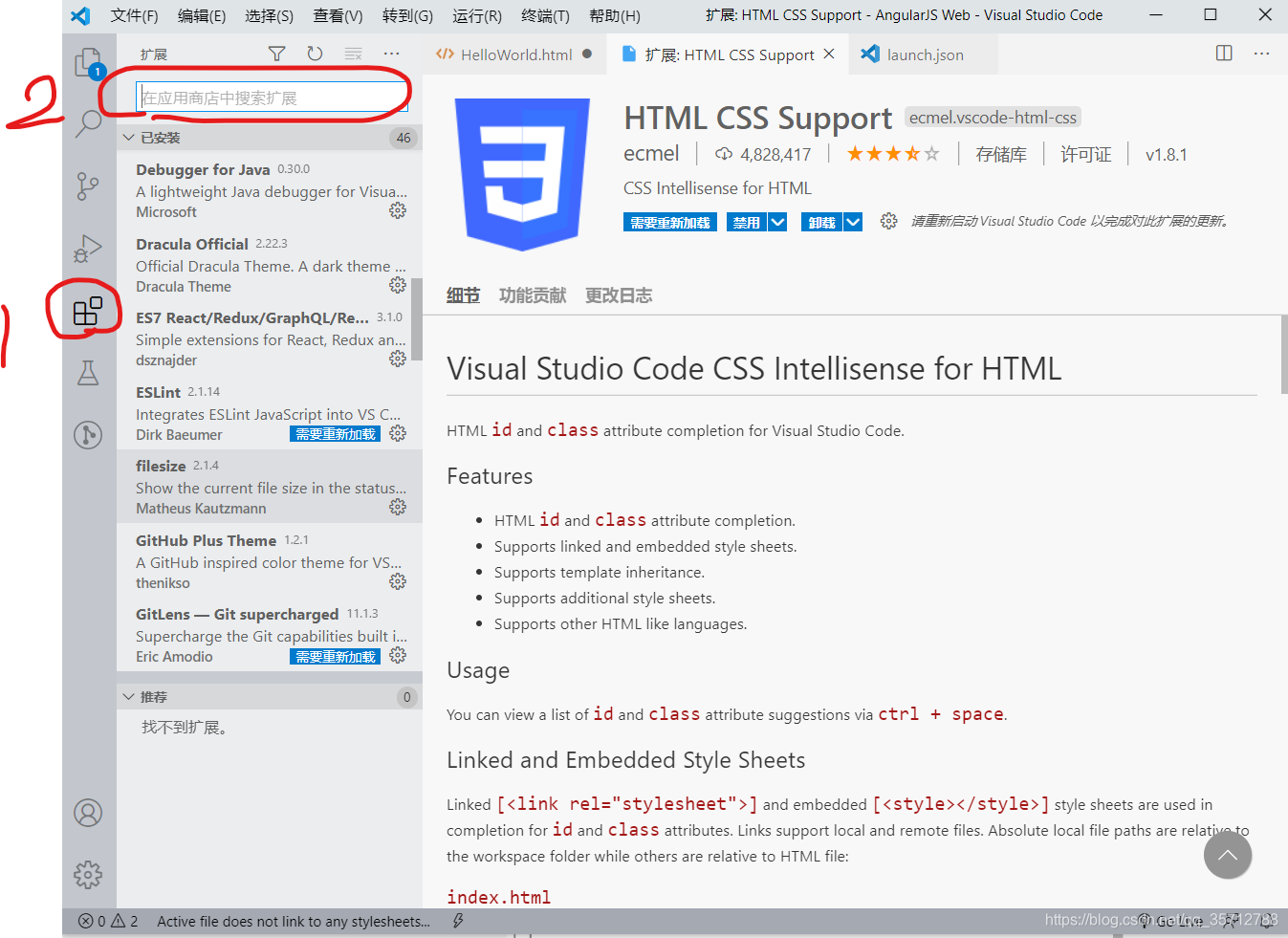Image resolution: width=1288 pixels, height=938 pixels.
Task: Open the 转到(G) menu
Action: pos(407,15)
